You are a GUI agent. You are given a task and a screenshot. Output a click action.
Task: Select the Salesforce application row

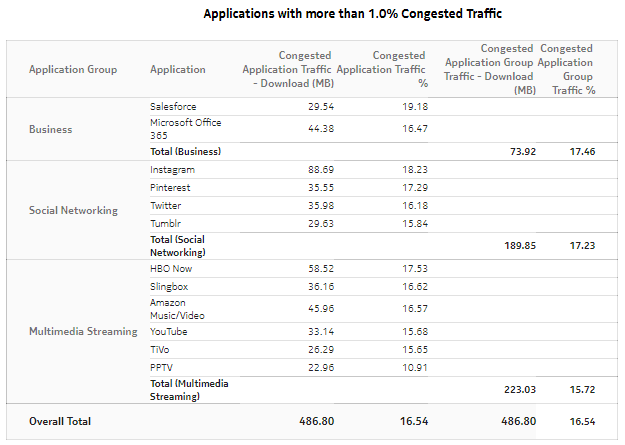coord(173,106)
